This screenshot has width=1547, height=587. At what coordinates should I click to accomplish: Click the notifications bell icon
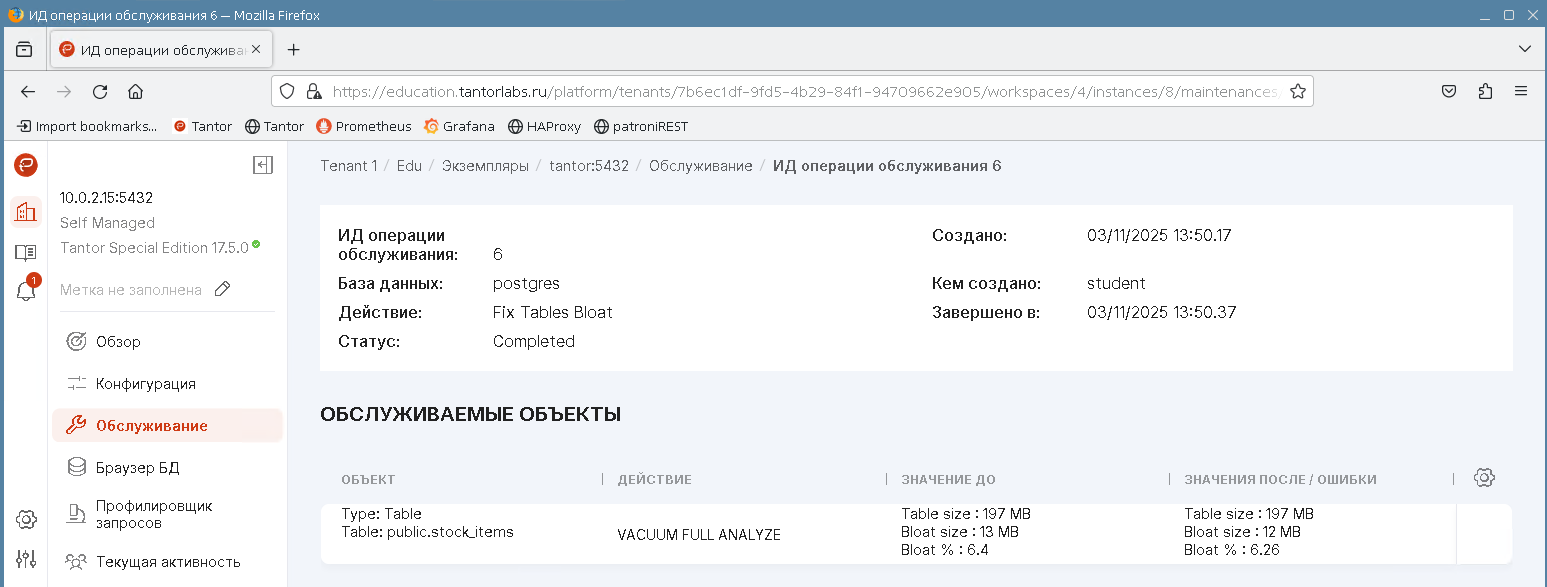26,291
